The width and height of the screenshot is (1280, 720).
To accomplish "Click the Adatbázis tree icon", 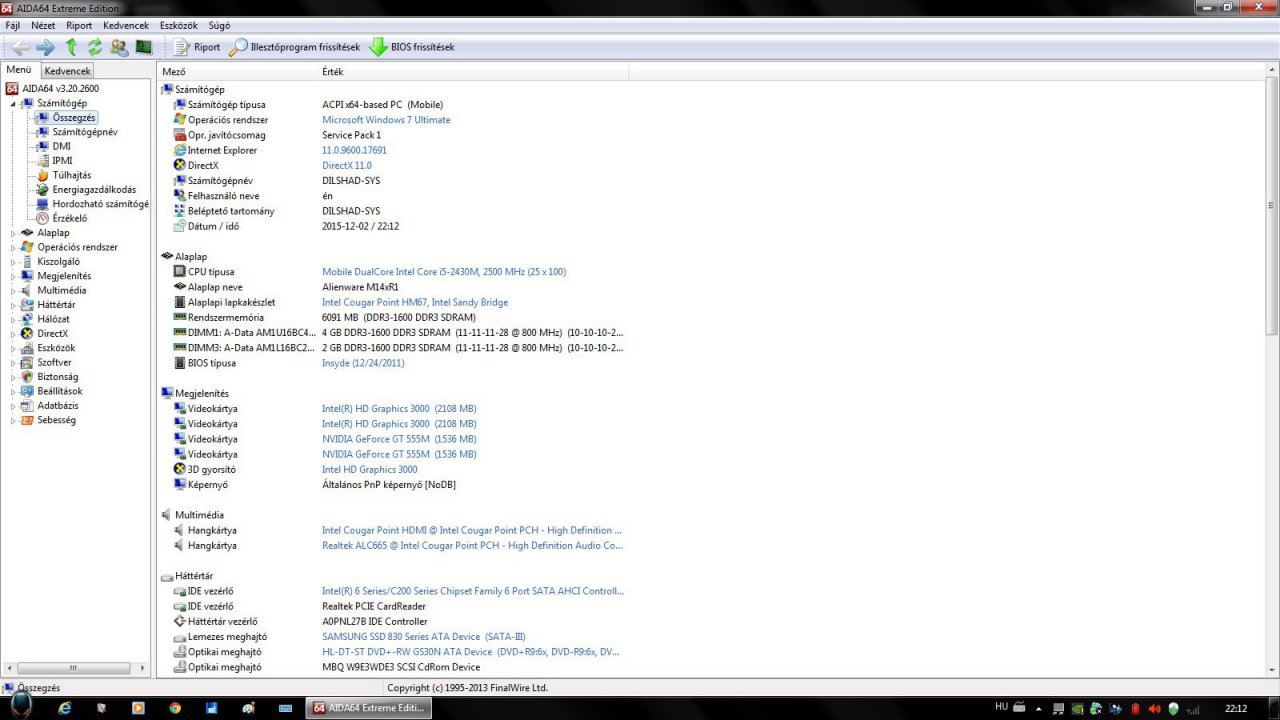I will pos(27,405).
